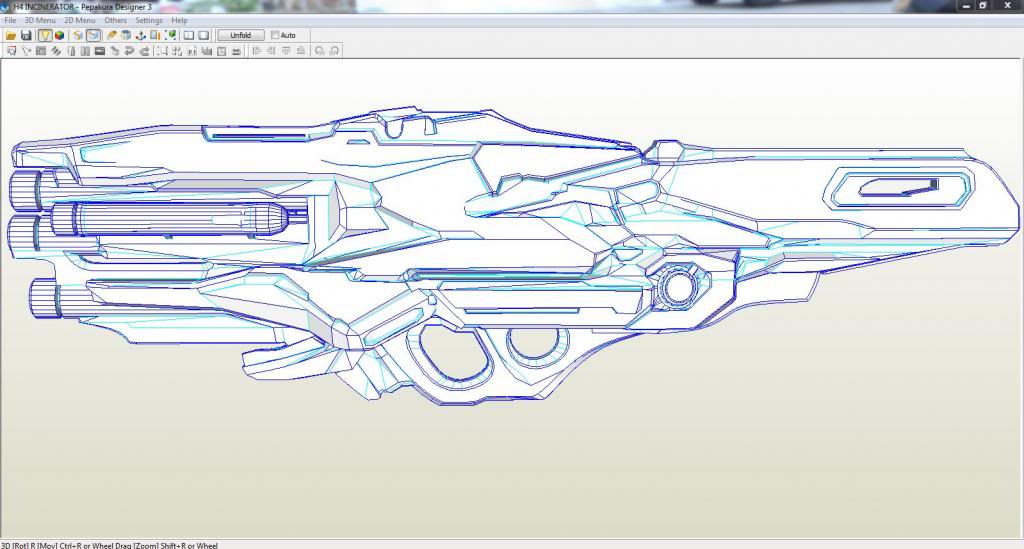Switch to single-pane window layout
The image size is (1024, 549).
[204, 35]
